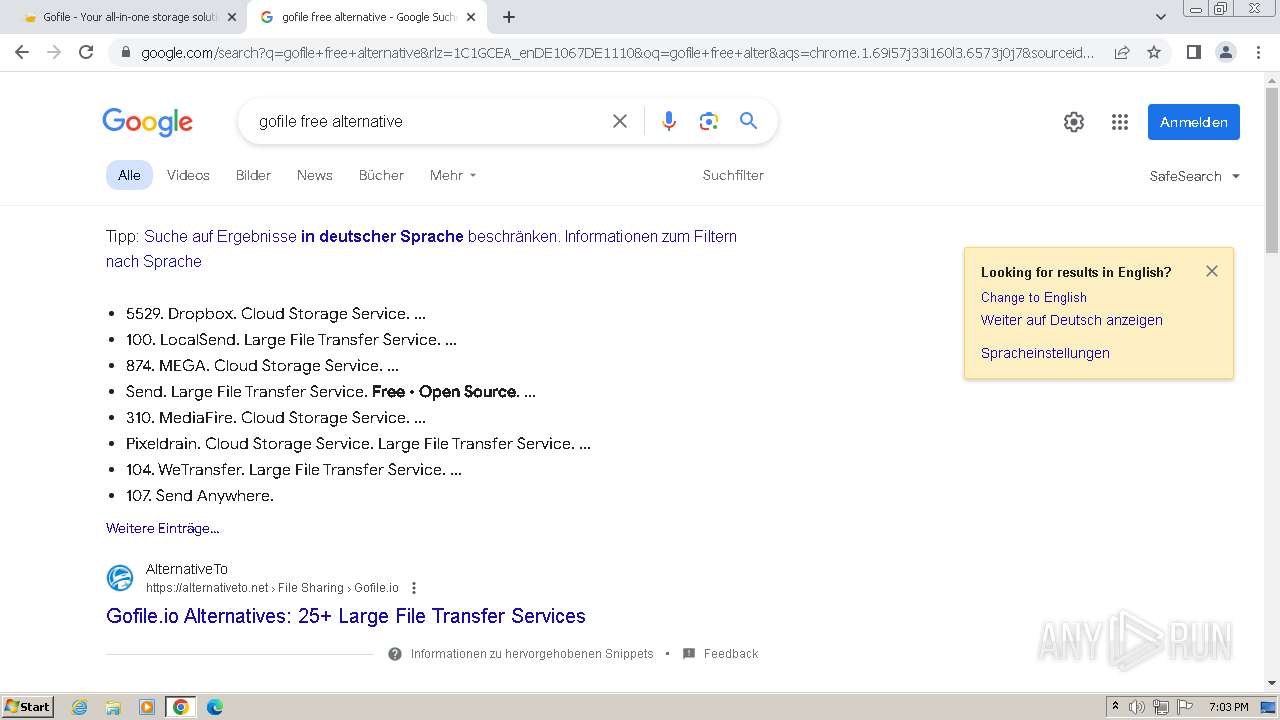Close the 'Looking for results in English?' box

(1212, 271)
